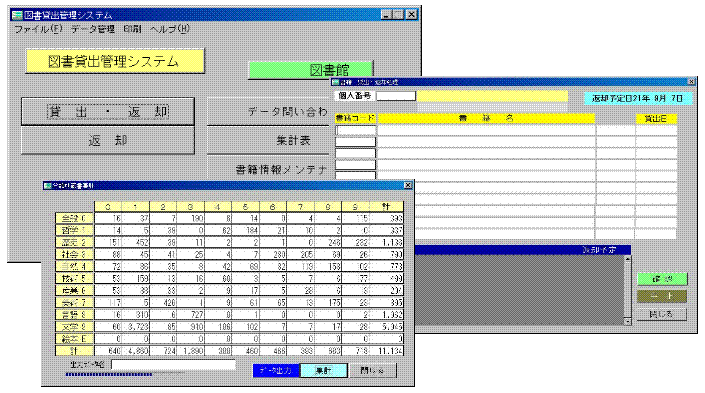Click the green 図書館 label
This screenshot has width=705, height=393.
click(x=311, y=70)
